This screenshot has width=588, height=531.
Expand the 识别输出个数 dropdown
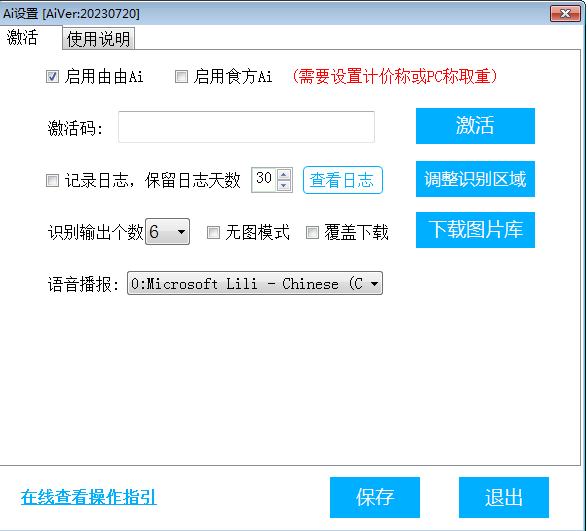pyautogui.click(x=168, y=232)
